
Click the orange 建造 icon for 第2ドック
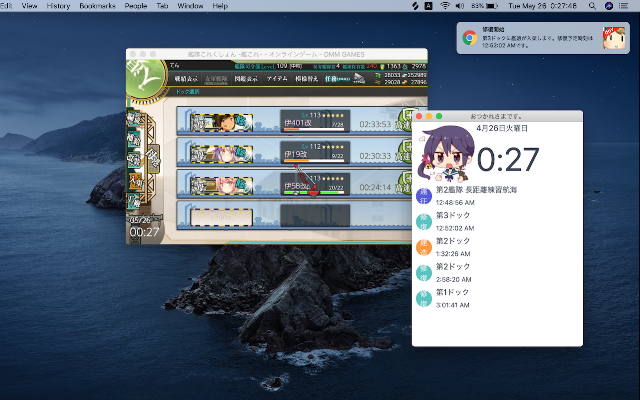point(424,248)
